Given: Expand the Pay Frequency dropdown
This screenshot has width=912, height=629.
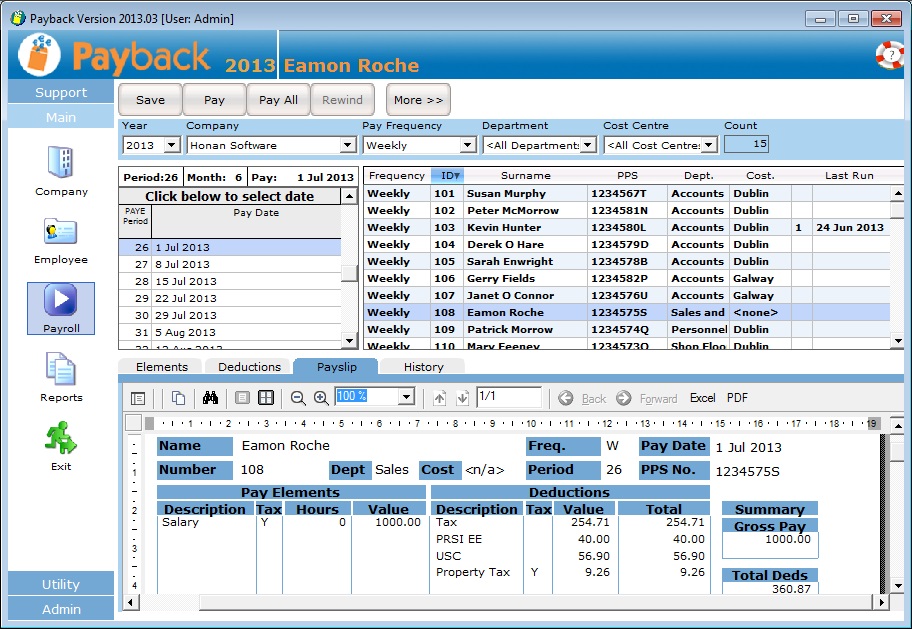Looking at the screenshot, I should click(467, 146).
